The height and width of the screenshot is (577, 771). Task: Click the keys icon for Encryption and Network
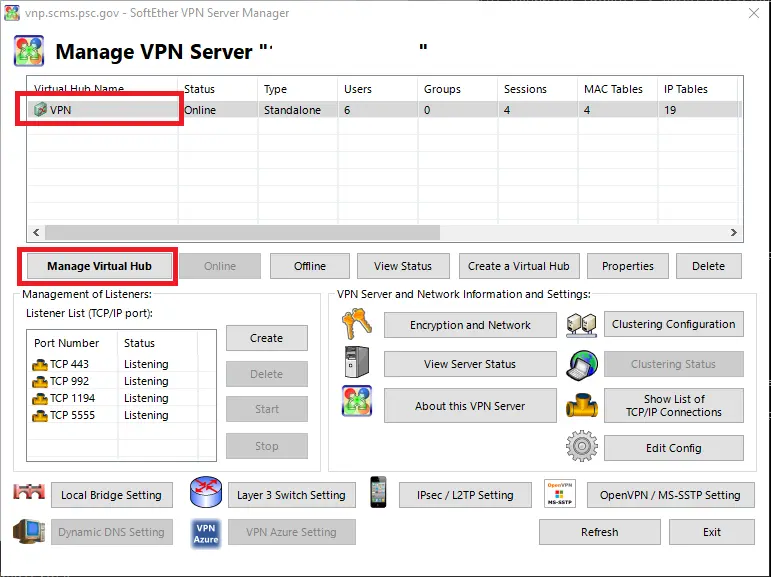(356, 324)
